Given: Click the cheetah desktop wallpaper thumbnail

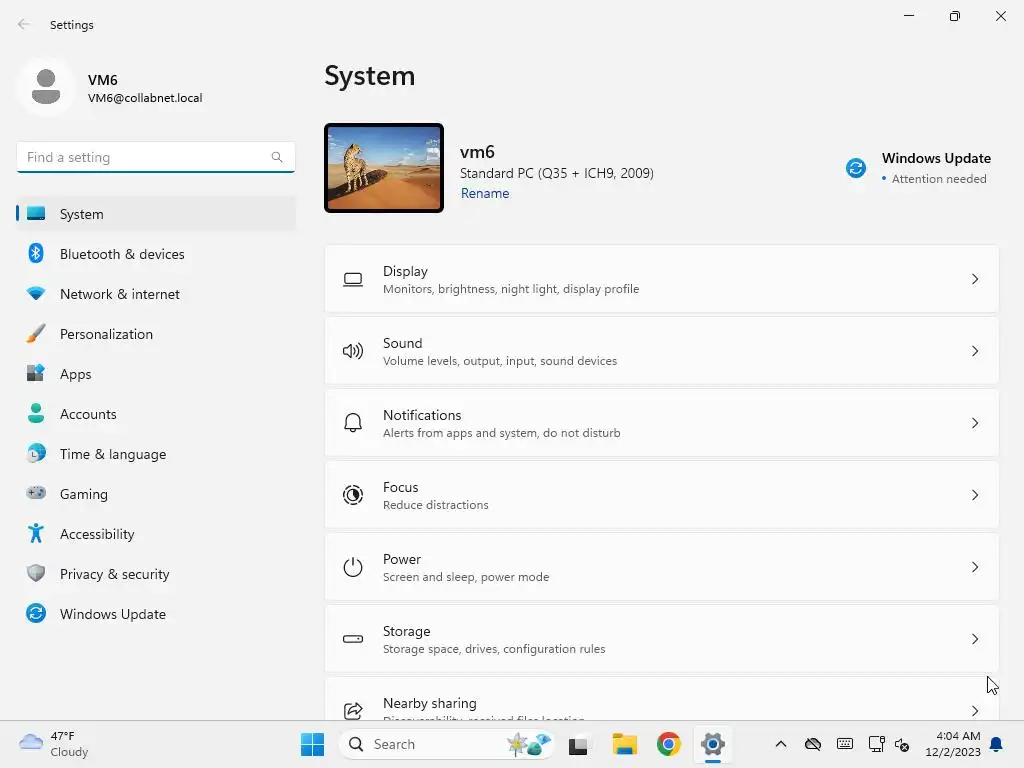Looking at the screenshot, I should tap(384, 168).
